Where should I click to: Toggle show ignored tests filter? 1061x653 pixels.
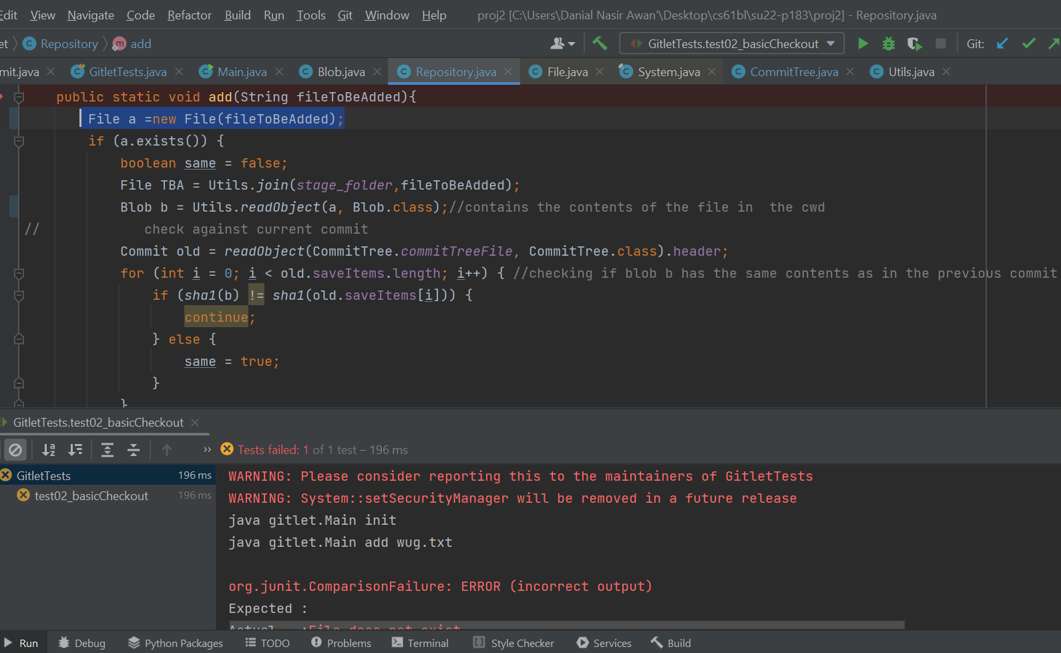tap(15, 450)
